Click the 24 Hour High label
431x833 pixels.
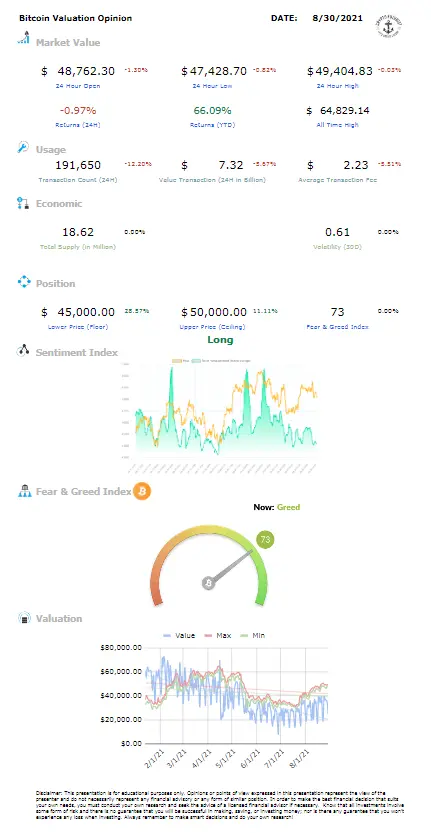(x=337, y=86)
